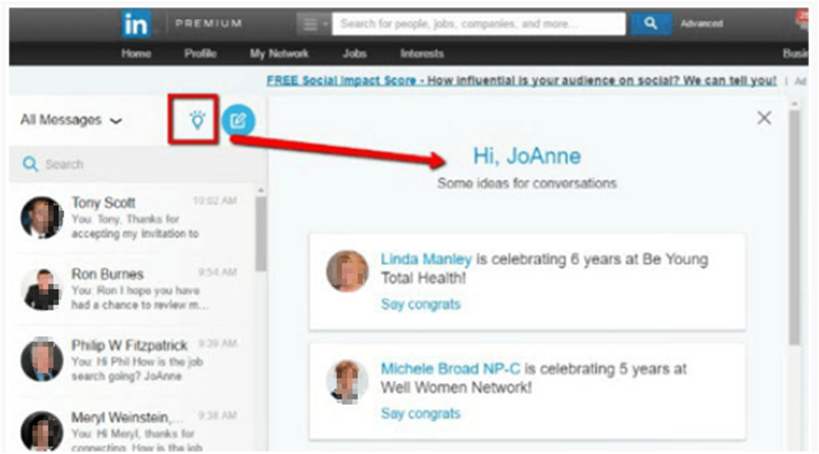This screenshot has width=819, height=454.
Task: Click Ron Burnes's profile photo thumbnail
Action: tap(42, 289)
